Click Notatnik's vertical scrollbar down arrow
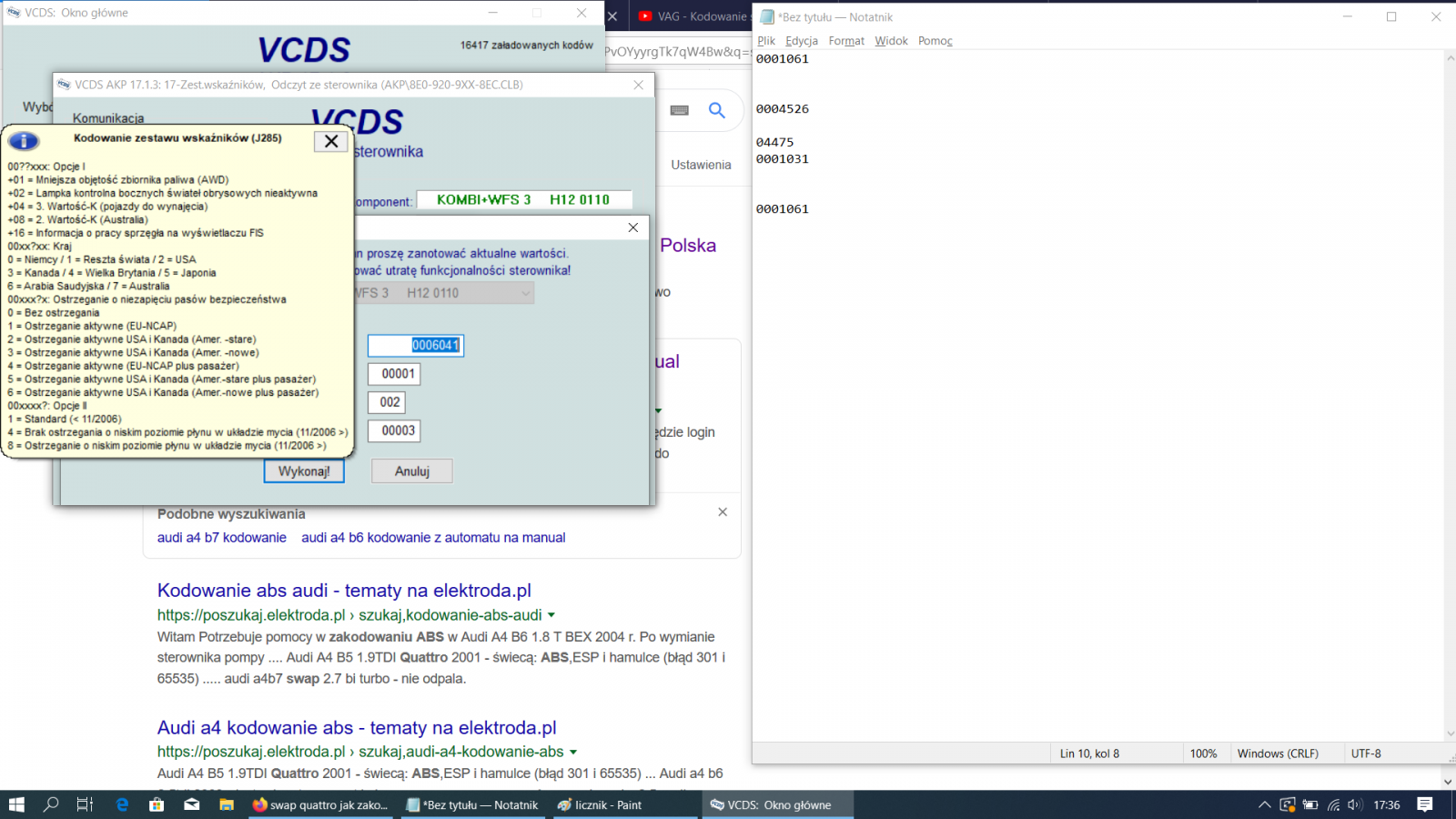 click(1449, 733)
